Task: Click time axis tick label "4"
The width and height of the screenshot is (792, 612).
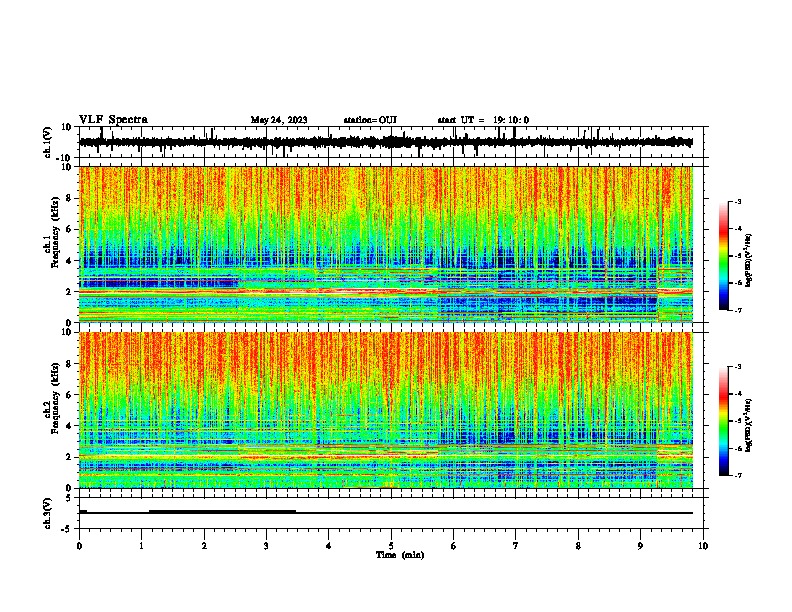Action: click(329, 546)
